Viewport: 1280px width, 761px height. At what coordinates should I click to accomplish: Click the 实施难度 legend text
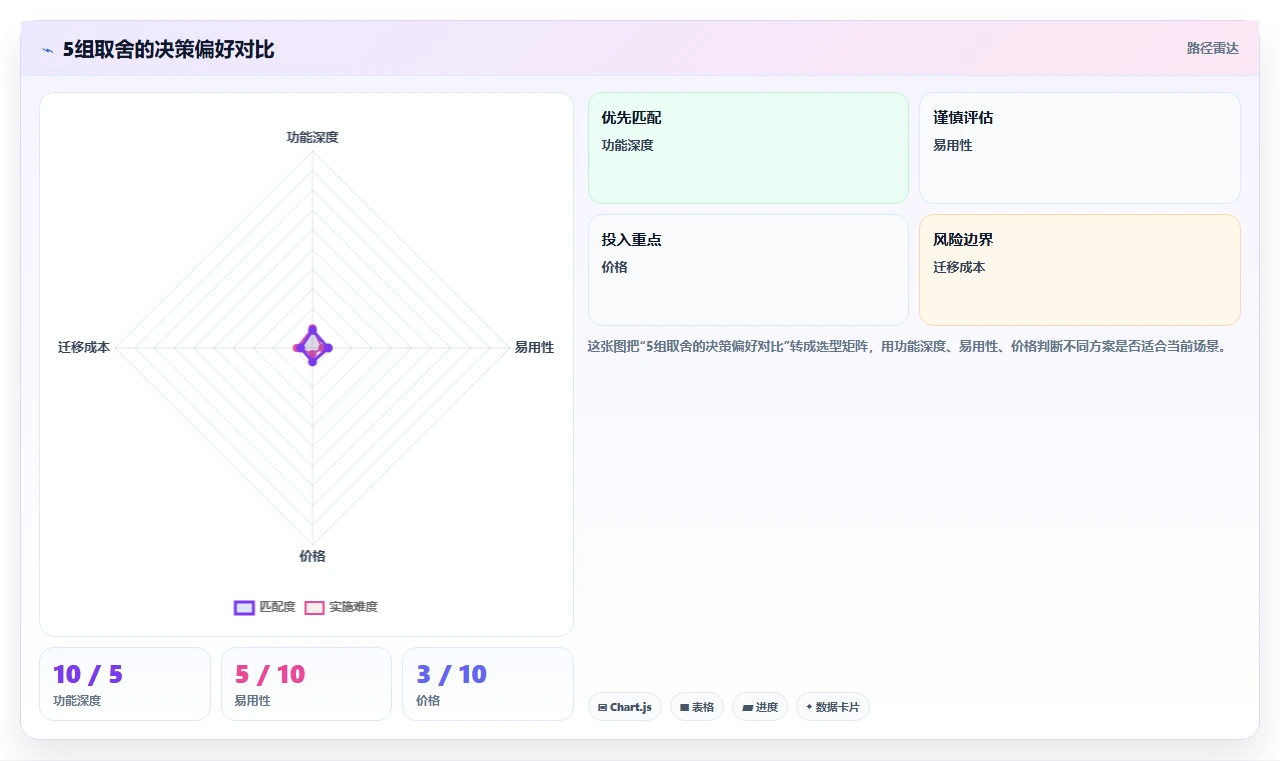pos(353,607)
